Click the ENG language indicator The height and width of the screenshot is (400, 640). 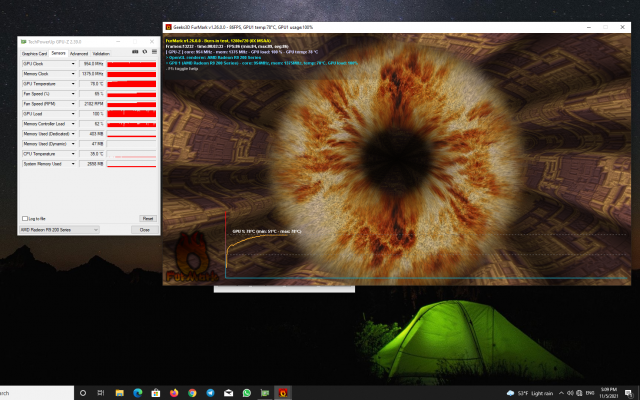(x=590, y=393)
